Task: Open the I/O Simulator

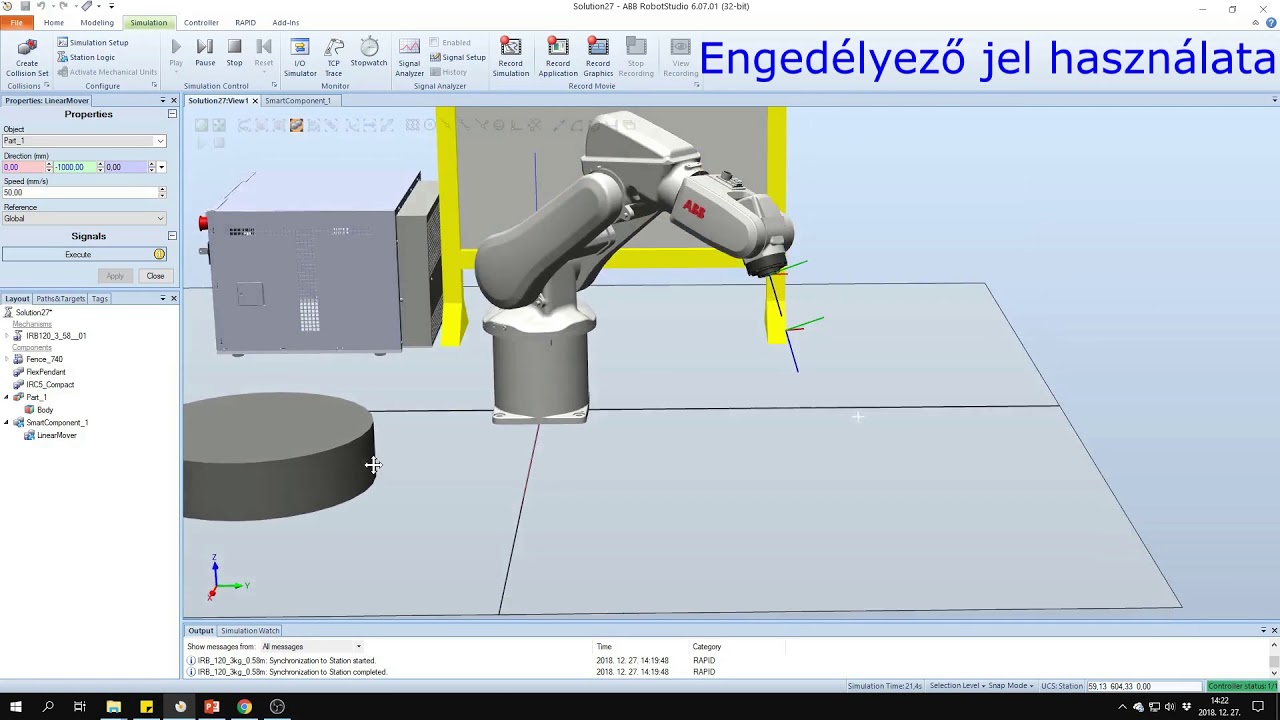Action: 300,58
